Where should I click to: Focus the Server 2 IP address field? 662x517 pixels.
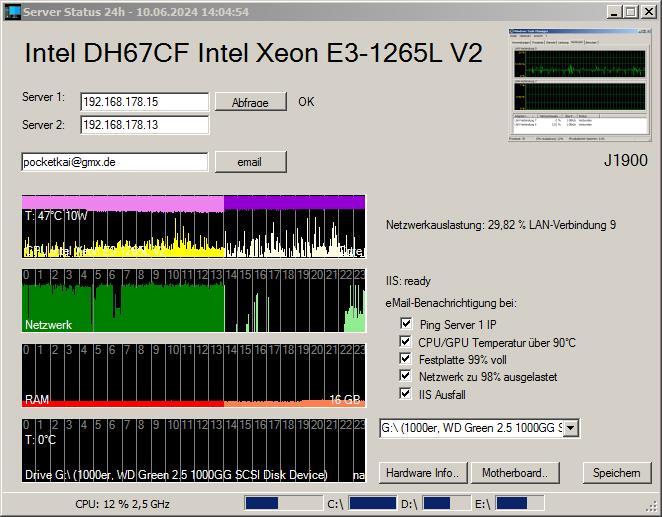[x=144, y=125]
